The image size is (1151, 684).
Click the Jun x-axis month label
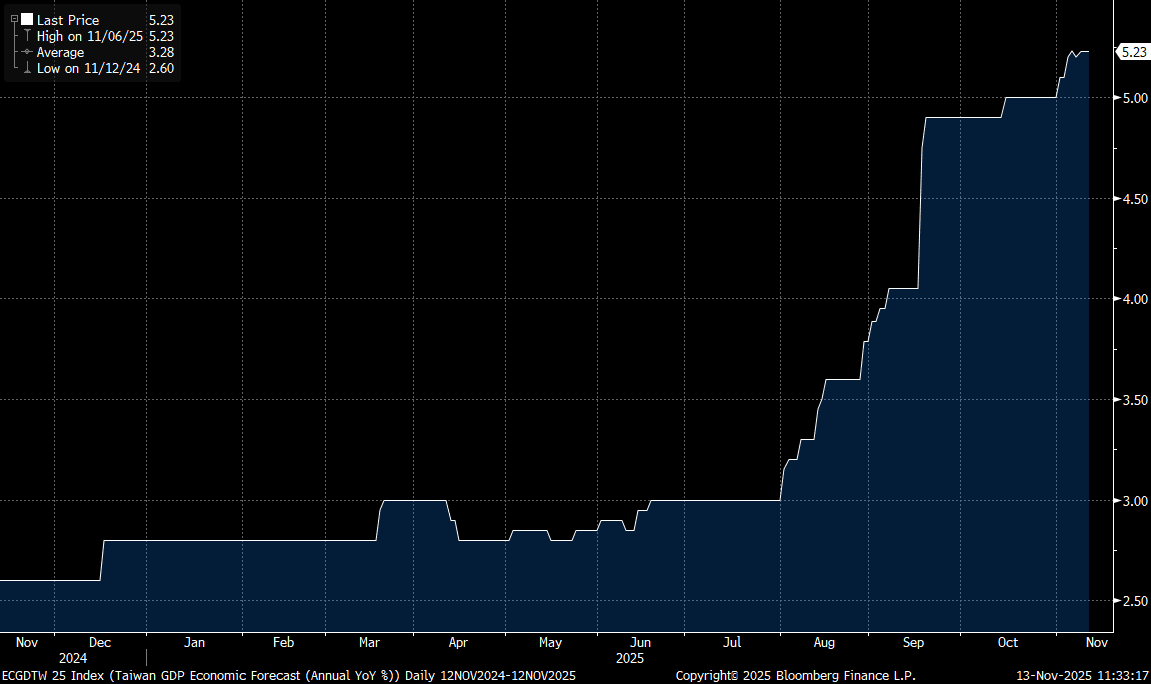click(x=640, y=642)
